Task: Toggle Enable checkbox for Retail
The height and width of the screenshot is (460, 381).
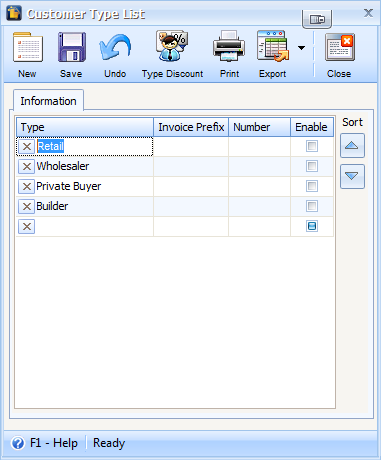Action: [312, 146]
